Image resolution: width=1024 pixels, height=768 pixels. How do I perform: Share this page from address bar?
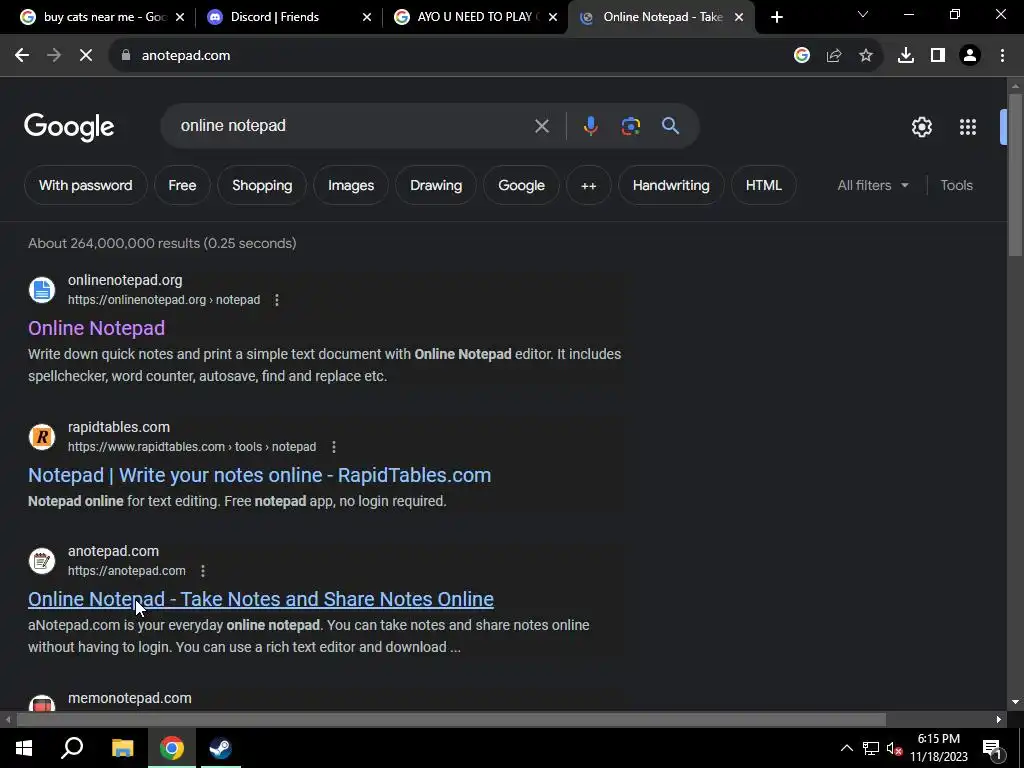point(834,56)
